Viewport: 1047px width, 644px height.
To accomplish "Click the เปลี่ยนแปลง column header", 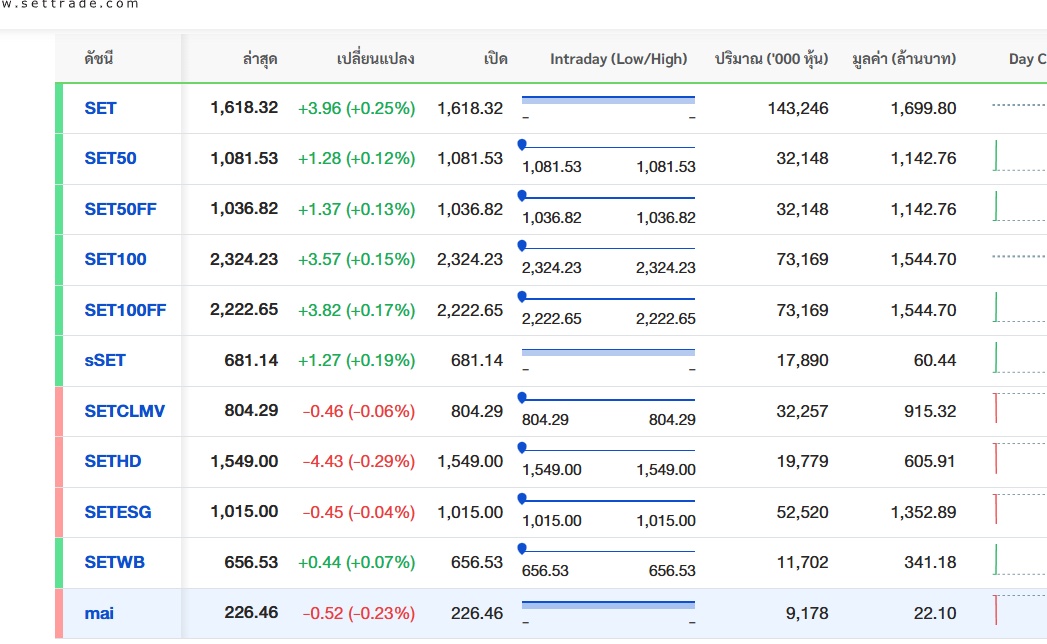I will 375,59.
